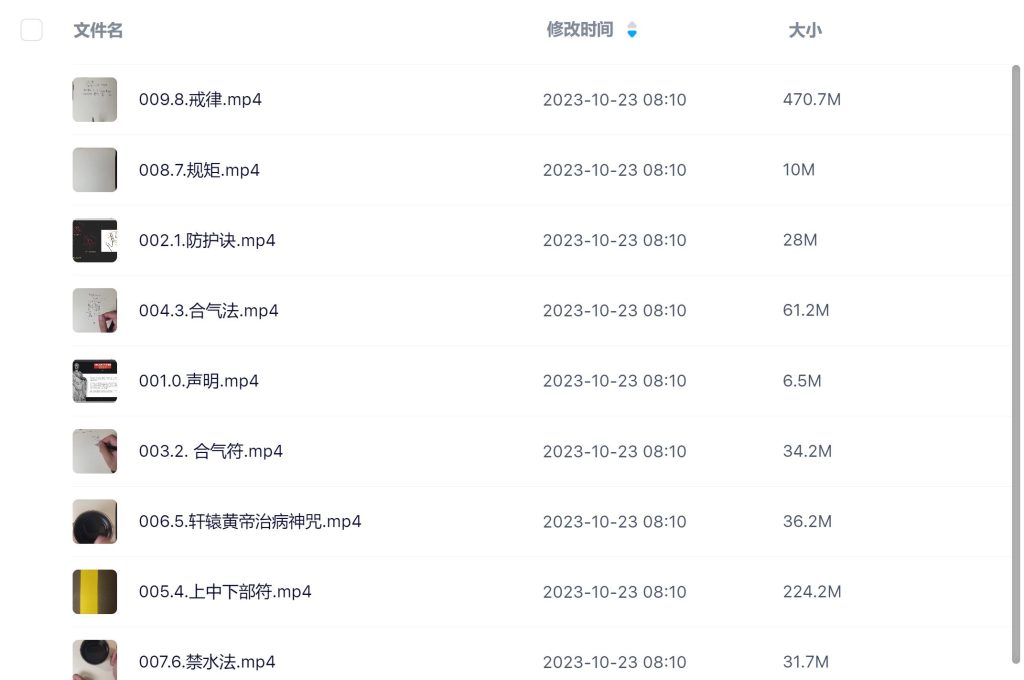Tick the select-all checkbox
1024x680 pixels.
click(32, 30)
